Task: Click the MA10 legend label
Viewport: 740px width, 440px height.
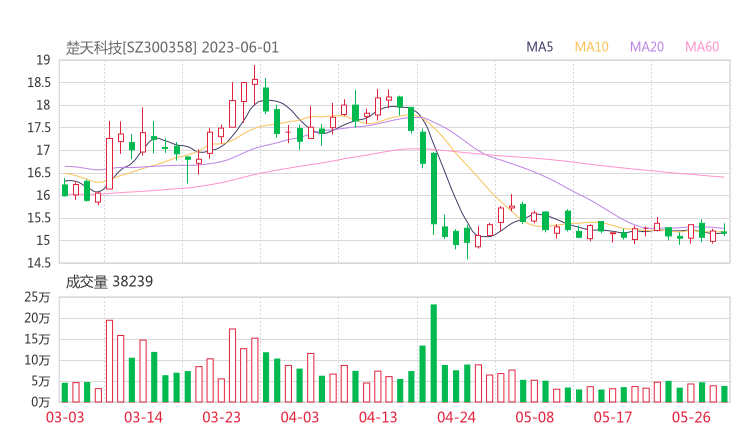Action: pos(591,47)
